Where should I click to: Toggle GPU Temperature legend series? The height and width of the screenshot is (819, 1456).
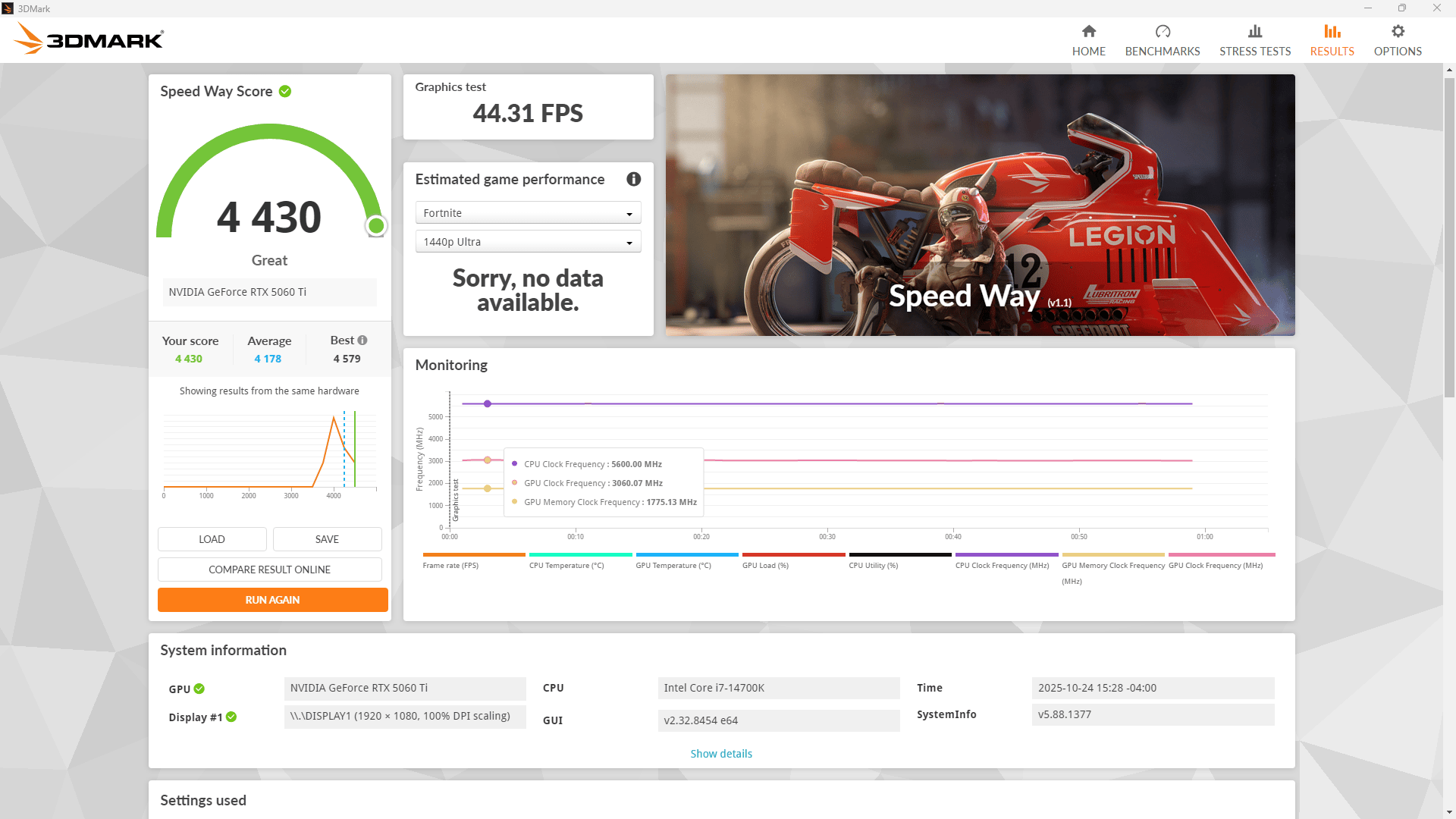(x=687, y=561)
